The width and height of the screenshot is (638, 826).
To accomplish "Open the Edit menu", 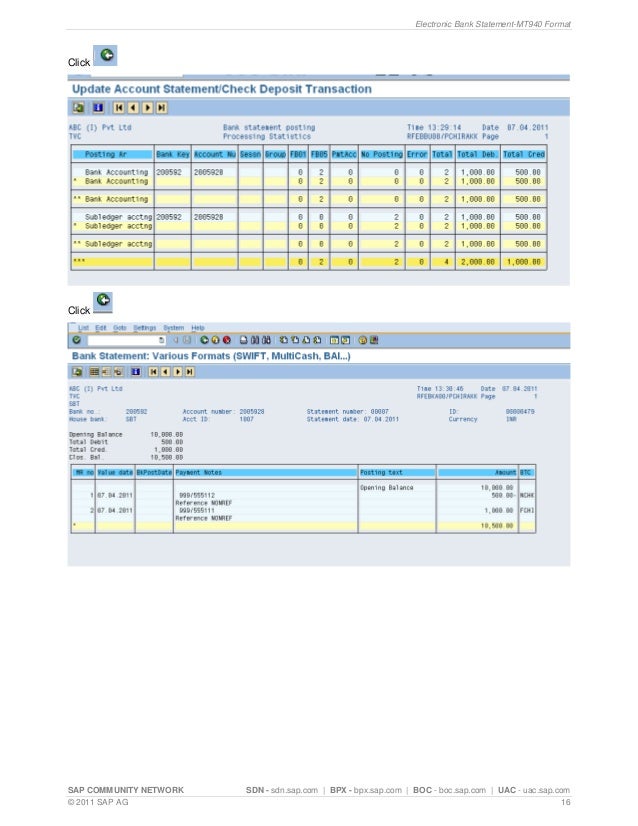I will (101, 328).
